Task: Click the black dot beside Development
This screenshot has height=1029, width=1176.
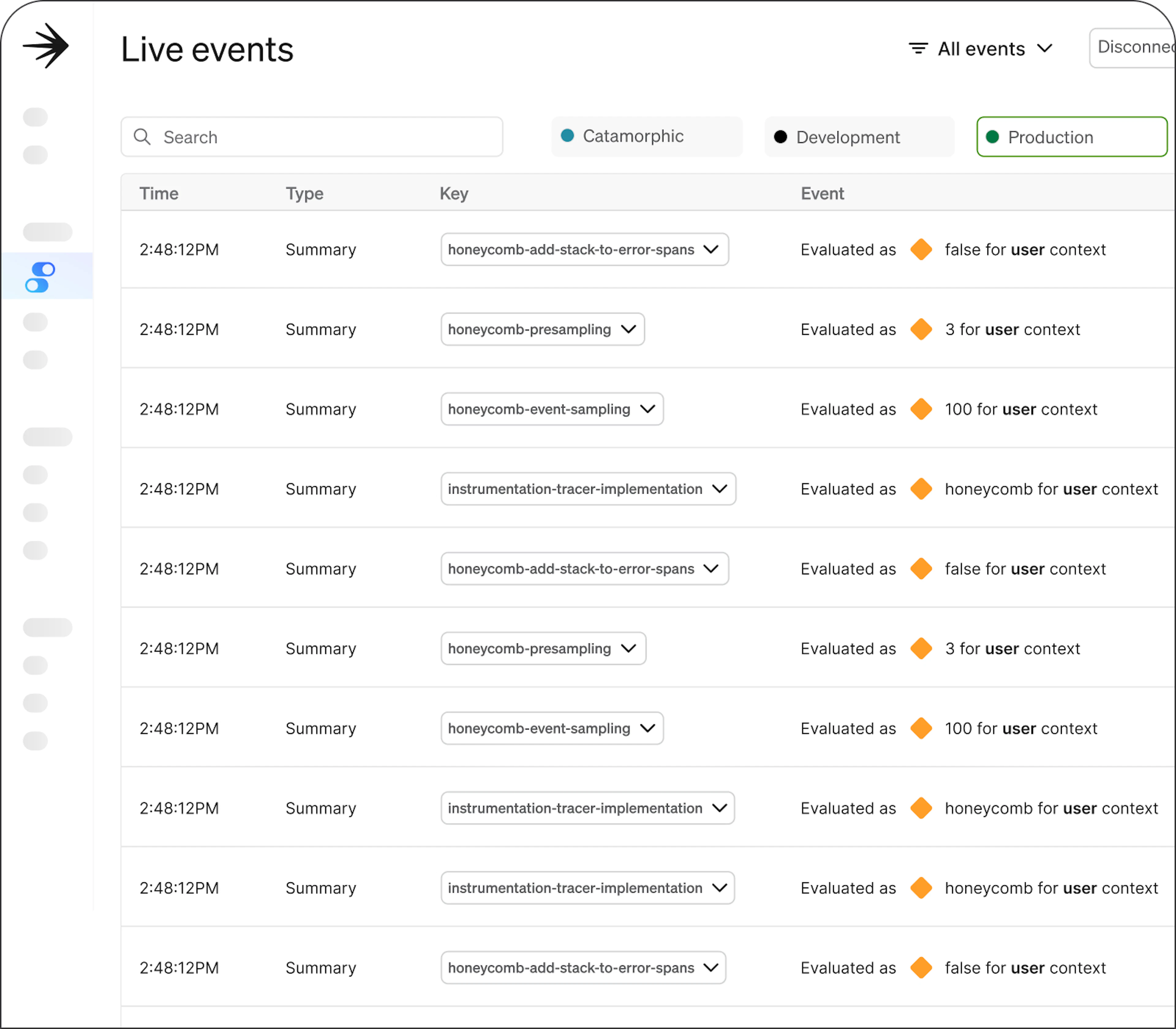Action: pyautogui.click(x=780, y=137)
